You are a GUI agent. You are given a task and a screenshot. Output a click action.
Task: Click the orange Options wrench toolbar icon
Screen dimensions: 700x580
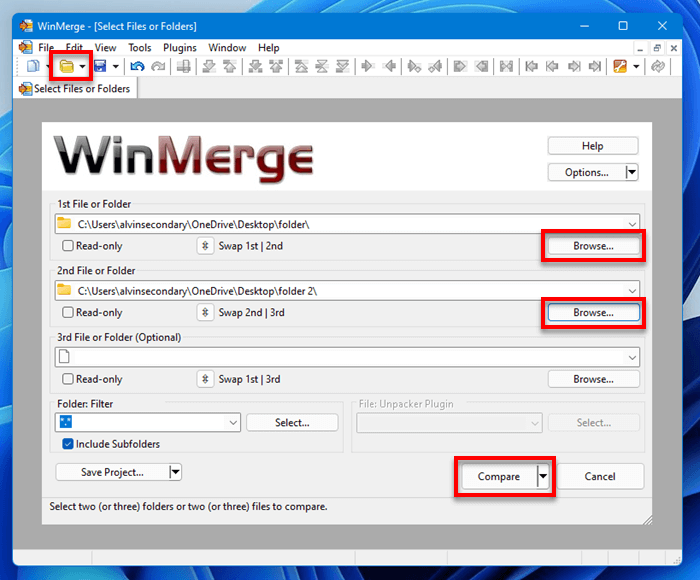coord(620,67)
